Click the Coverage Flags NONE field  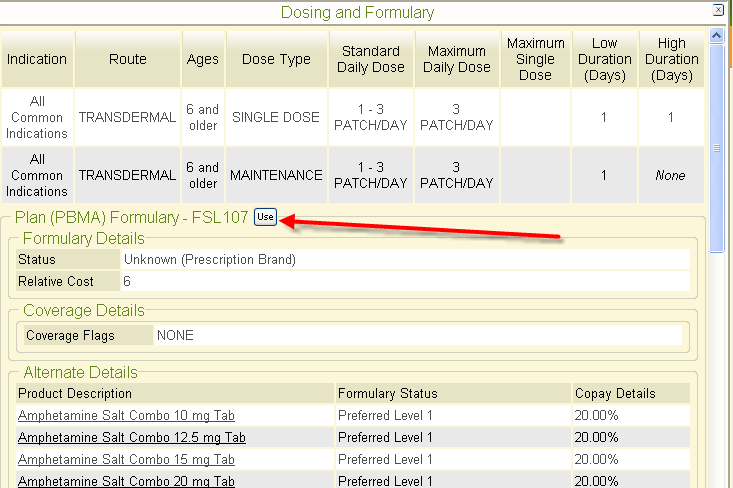click(x=417, y=336)
